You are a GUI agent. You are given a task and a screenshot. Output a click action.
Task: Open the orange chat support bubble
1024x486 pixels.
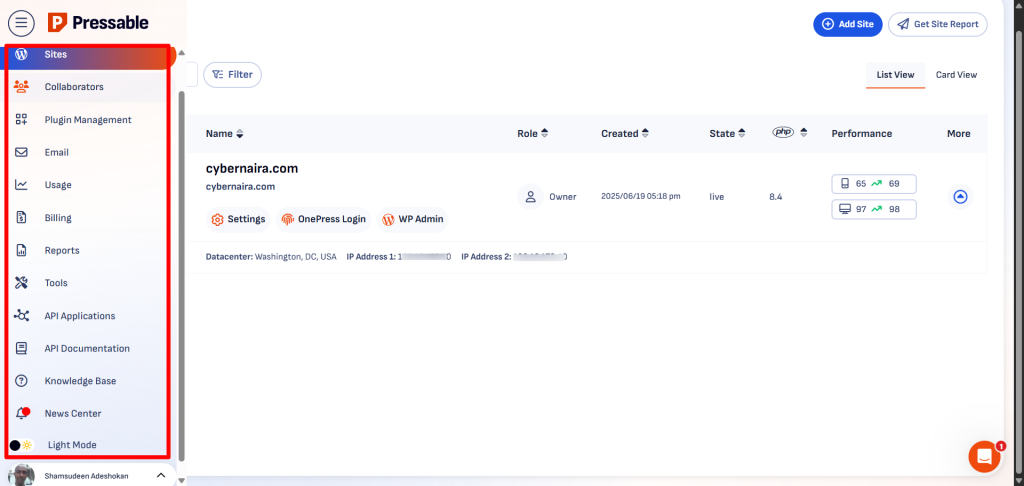coord(984,456)
